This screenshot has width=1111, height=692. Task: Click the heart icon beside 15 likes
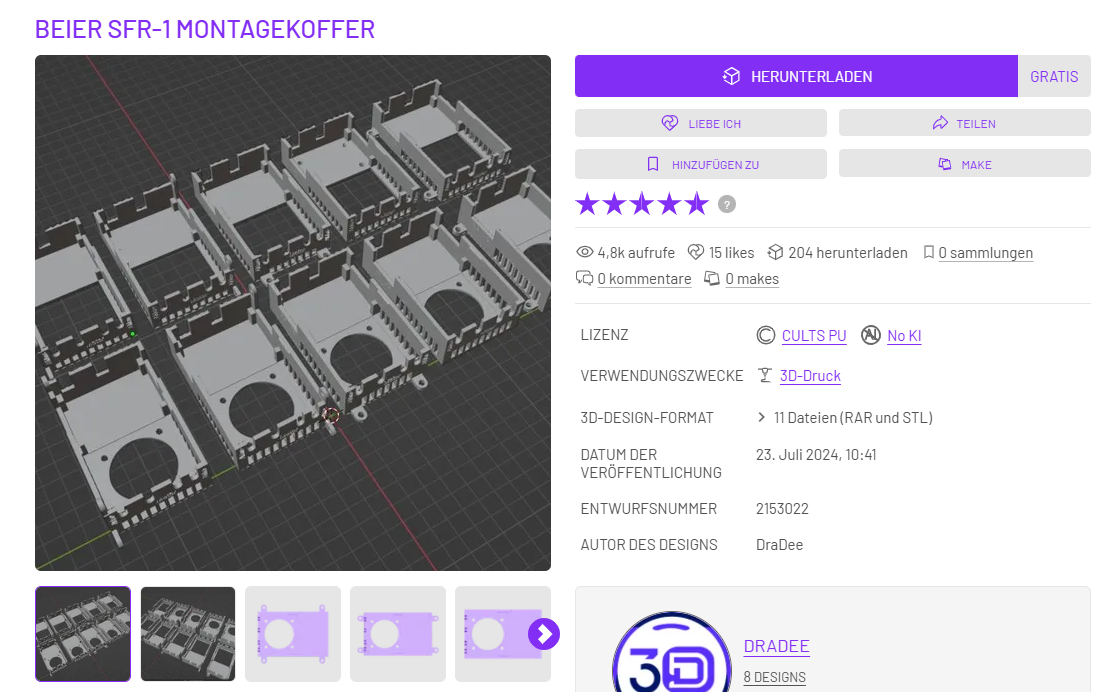(696, 252)
